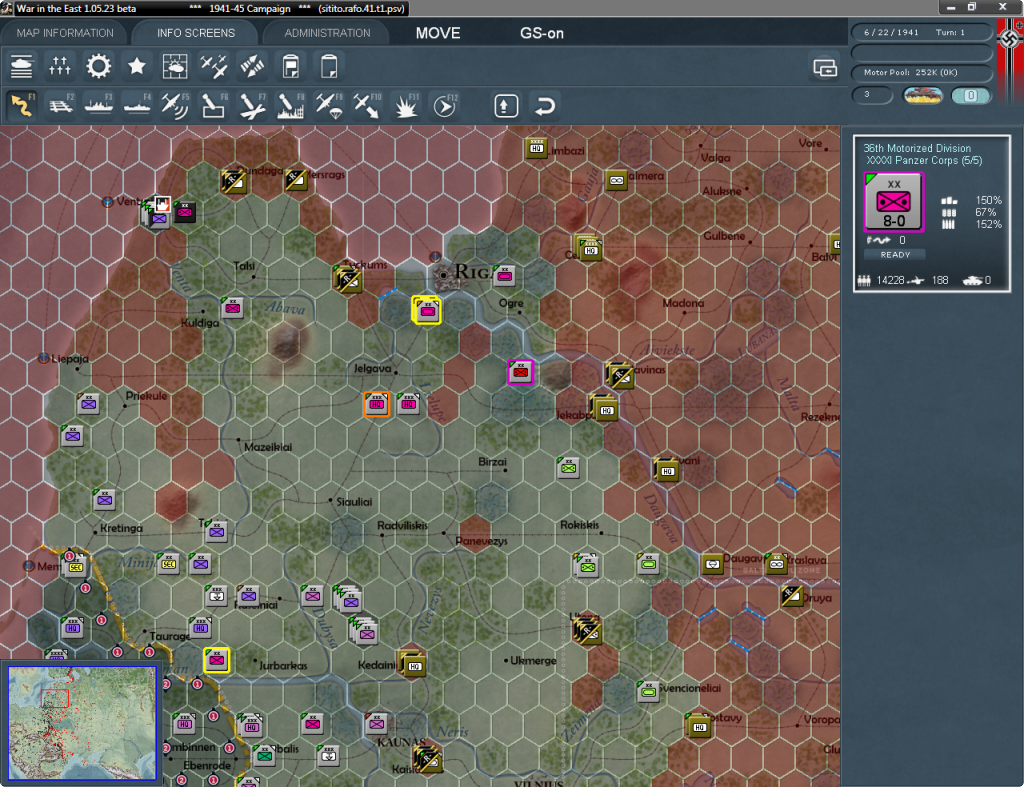The height and width of the screenshot is (787, 1024).
Task: Click the 8-0 unit counter in the unit panel
Action: click(x=893, y=202)
